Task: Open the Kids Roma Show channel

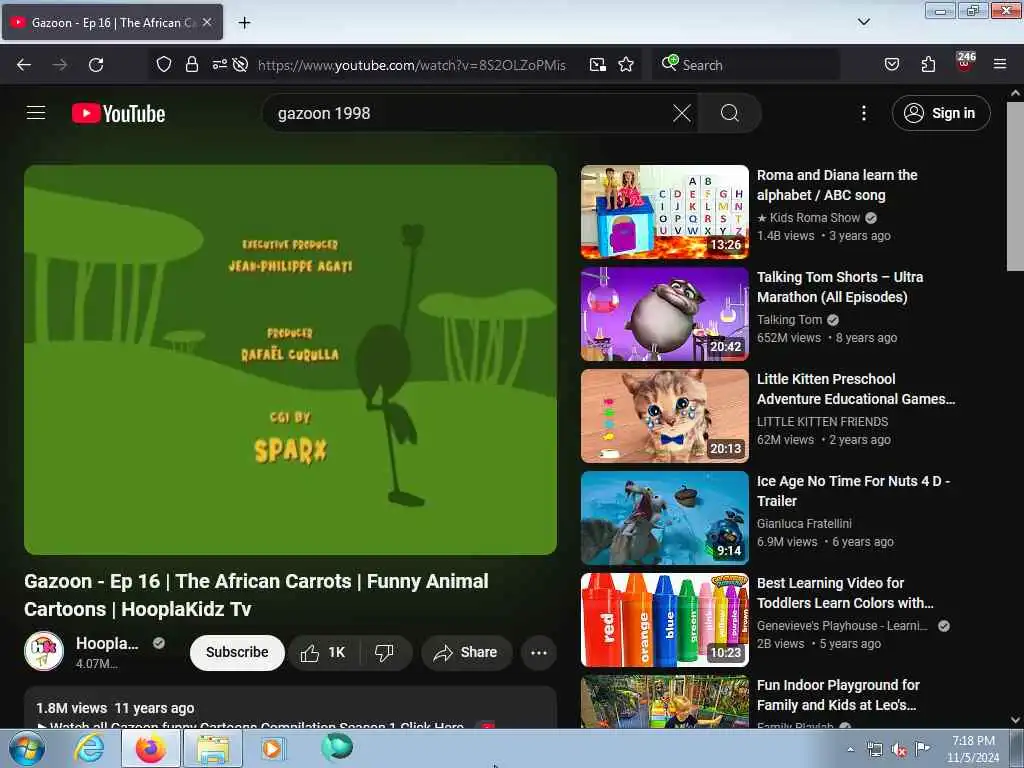Action: pos(808,218)
